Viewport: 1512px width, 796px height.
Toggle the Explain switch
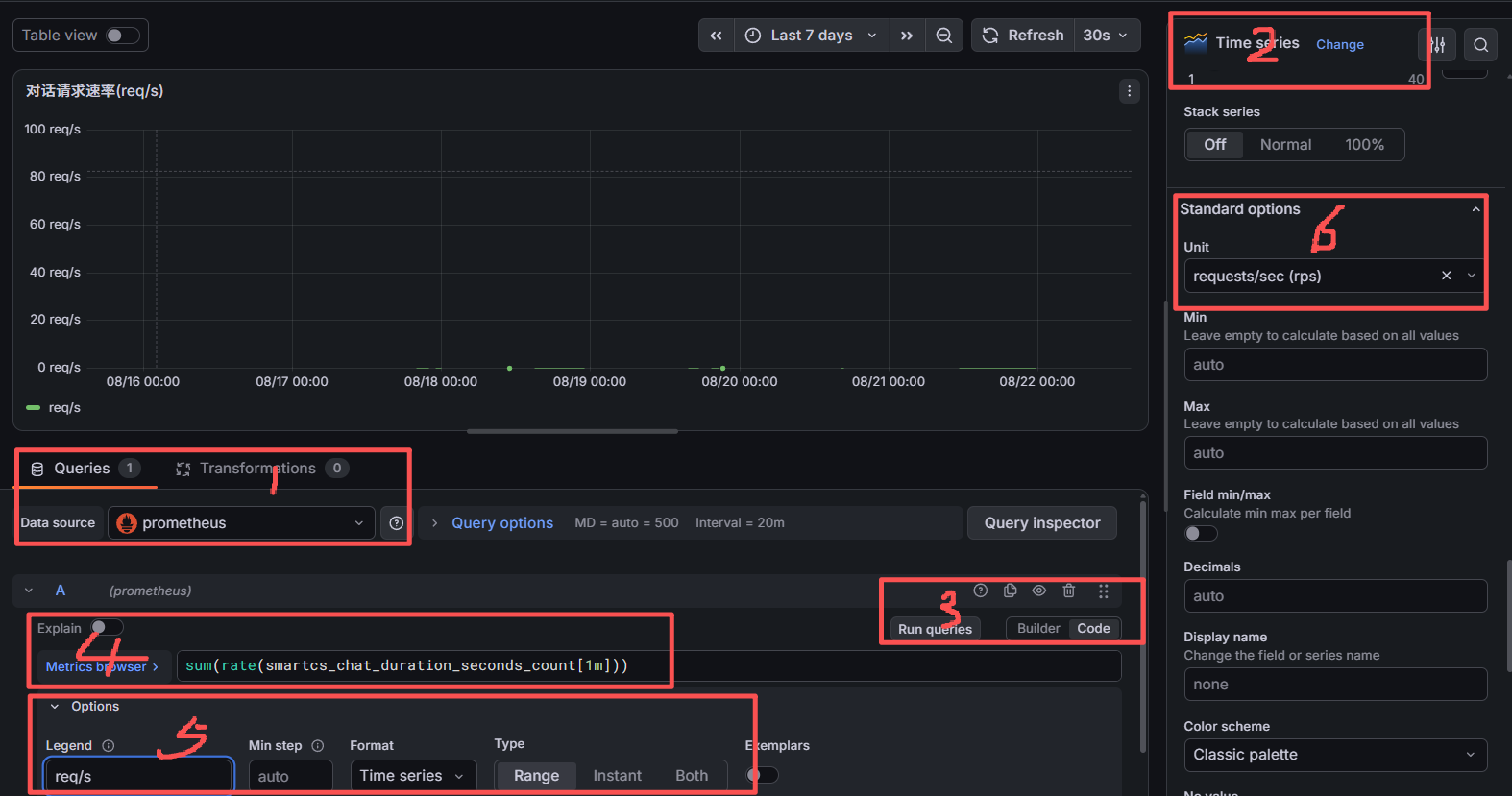pyautogui.click(x=107, y=628)
